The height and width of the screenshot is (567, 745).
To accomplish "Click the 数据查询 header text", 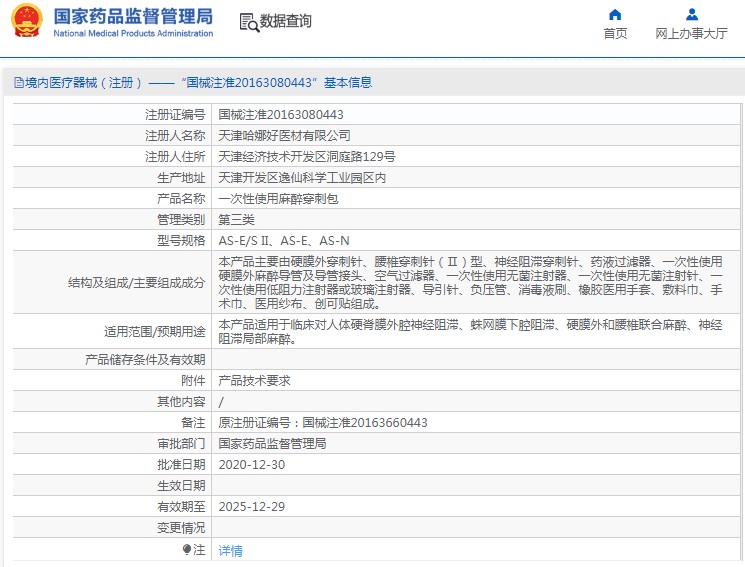I will 286,21.
